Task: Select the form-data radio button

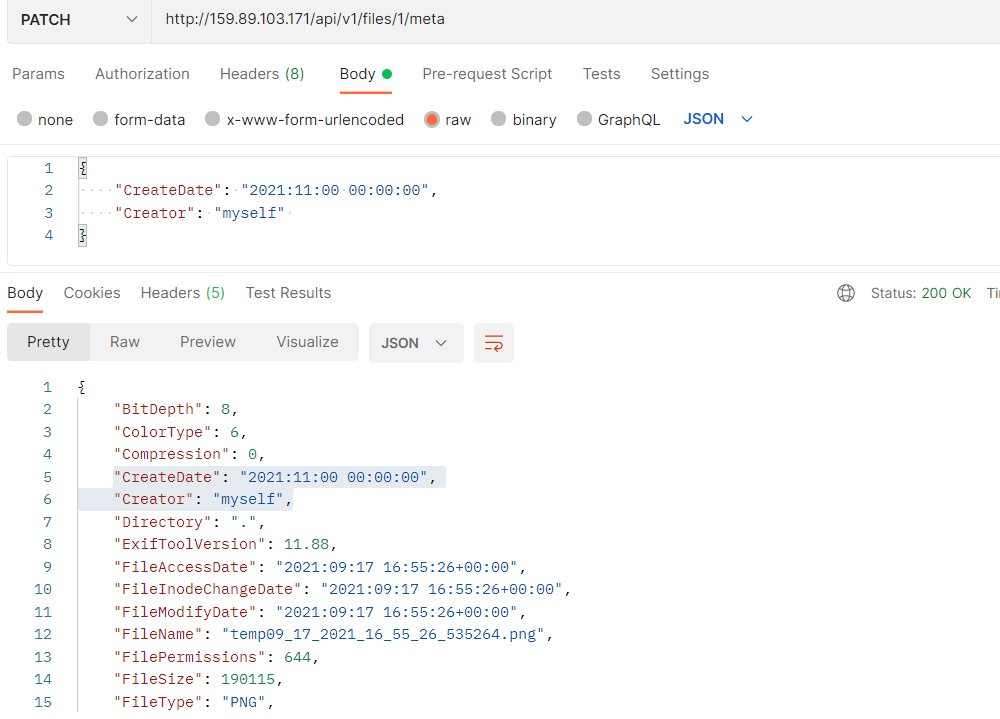Action: click(101, 119)
